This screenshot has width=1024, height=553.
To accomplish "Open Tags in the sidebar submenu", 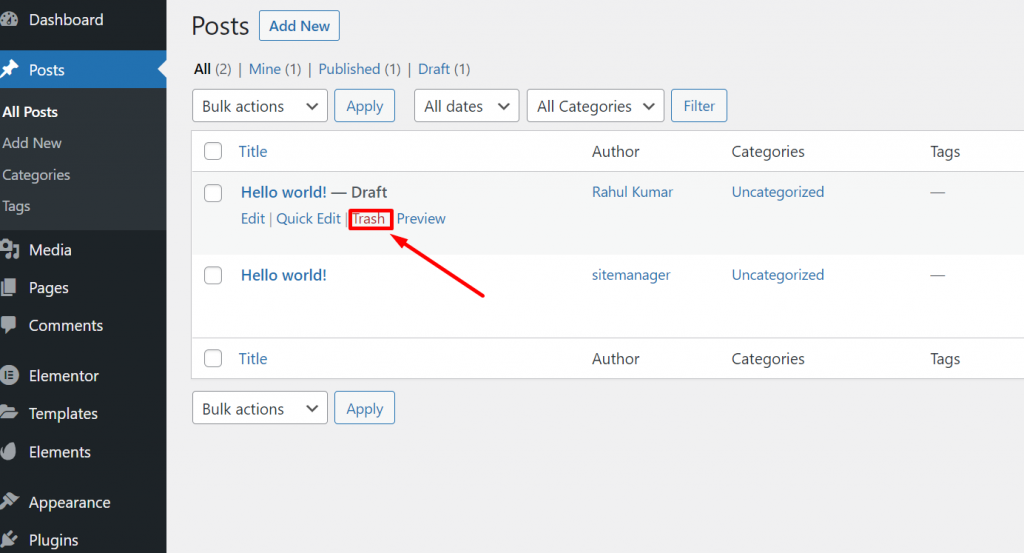I will 16,206.
